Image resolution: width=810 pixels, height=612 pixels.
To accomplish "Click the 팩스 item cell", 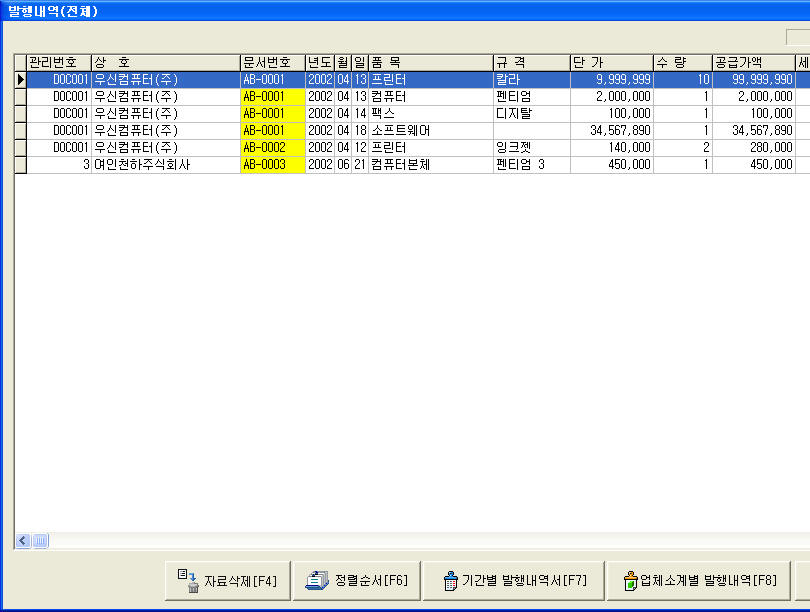I will point(431,114).
